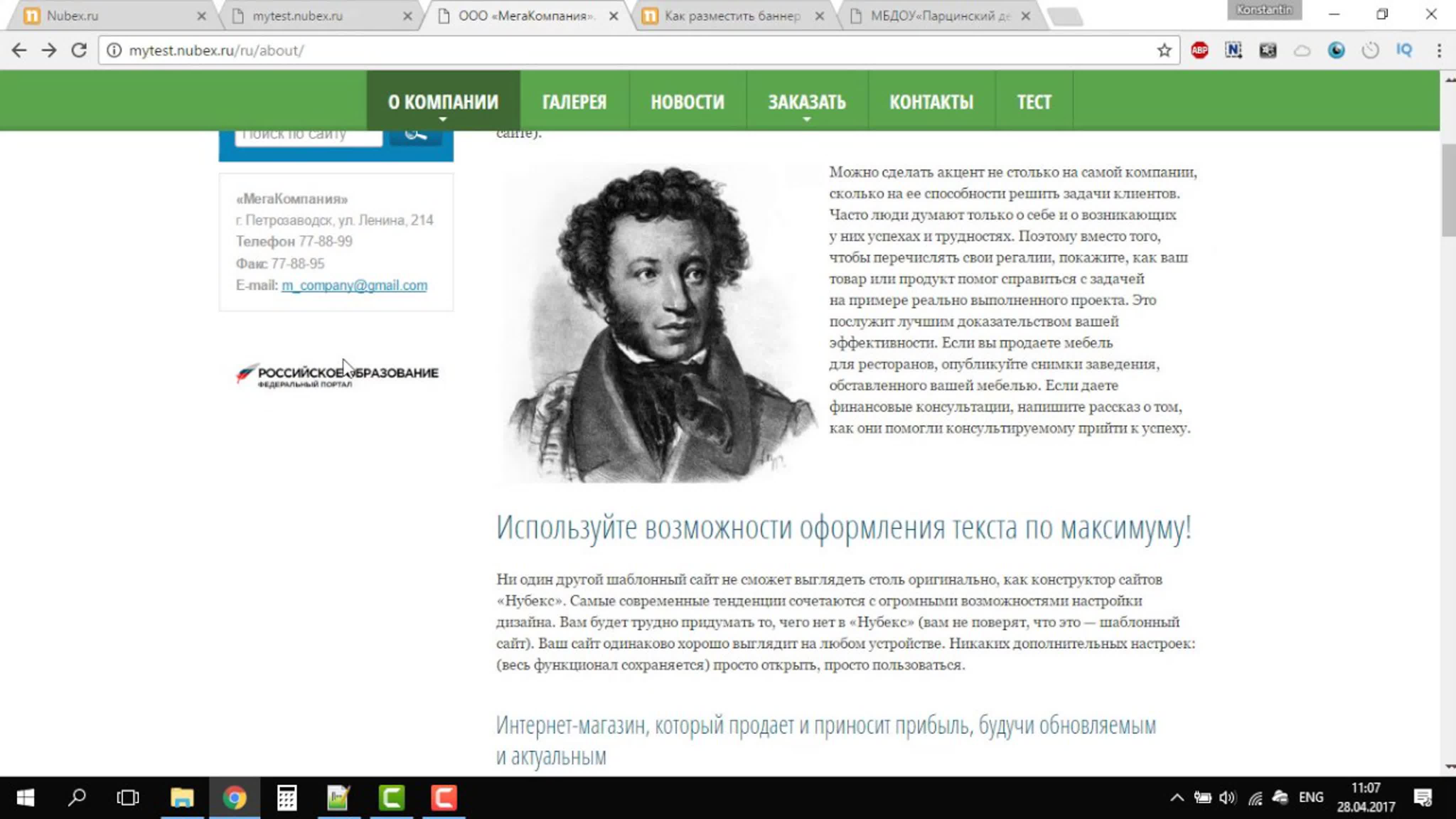This screenshot has width=1456, height=819.
Task: Open a new browser tab
Action: pos(1065,17)
